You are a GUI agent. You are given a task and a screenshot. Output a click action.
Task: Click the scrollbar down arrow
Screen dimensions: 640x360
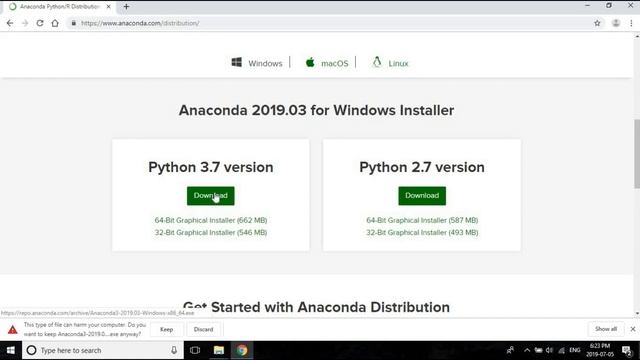pos(637,313)
